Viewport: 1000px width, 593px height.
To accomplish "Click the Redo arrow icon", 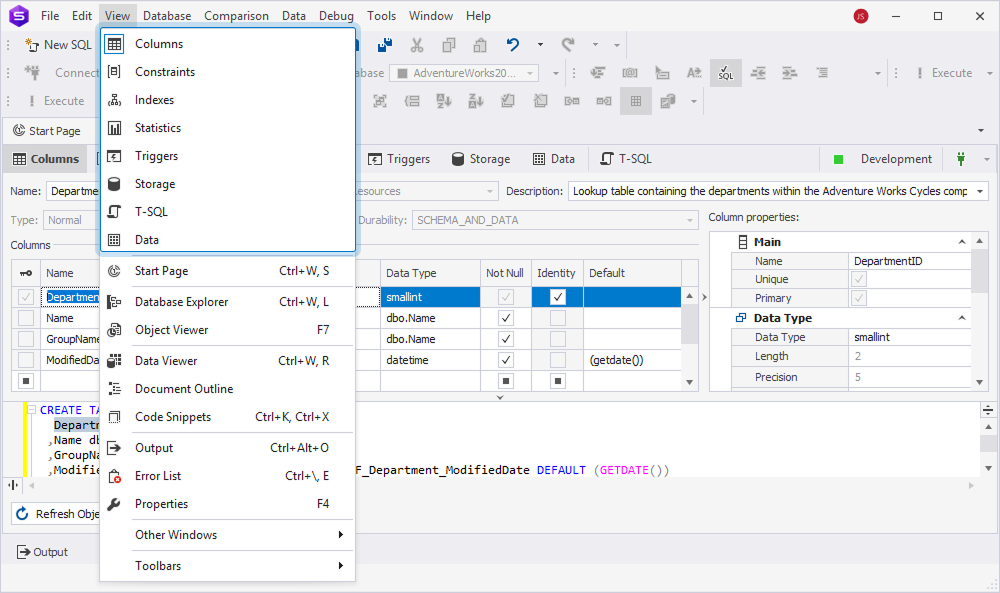I will click(x=568, y=45).
